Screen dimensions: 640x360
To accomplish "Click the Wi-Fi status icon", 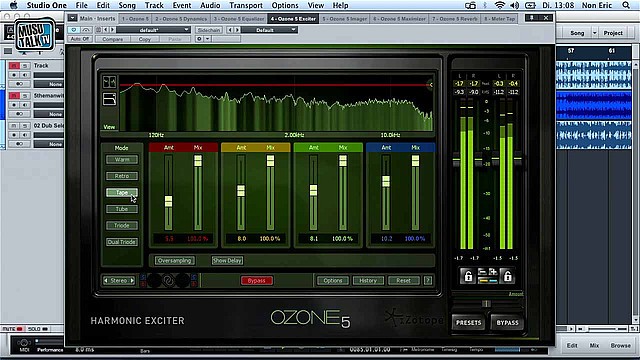I will (x=500, y=5).
